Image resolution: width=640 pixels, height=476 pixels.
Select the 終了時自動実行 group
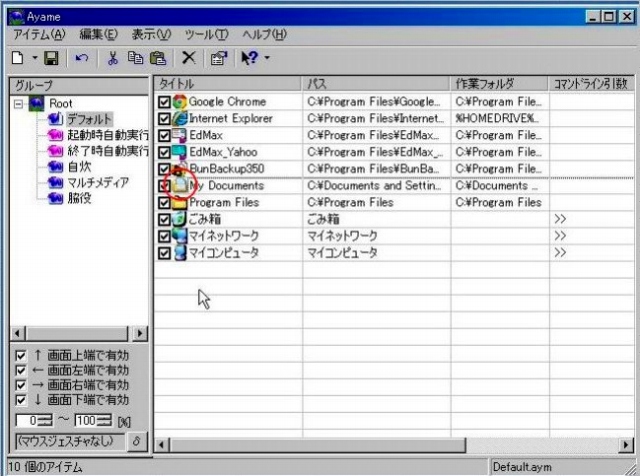[x=107, y=151]
